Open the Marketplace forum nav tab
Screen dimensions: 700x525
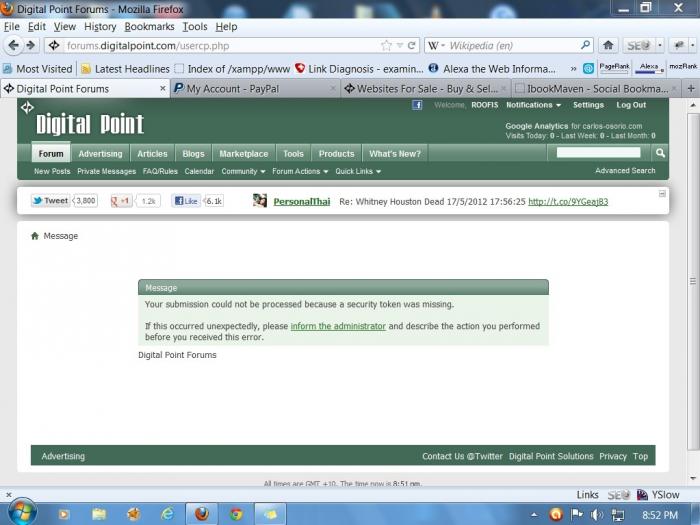coord(244,154)
